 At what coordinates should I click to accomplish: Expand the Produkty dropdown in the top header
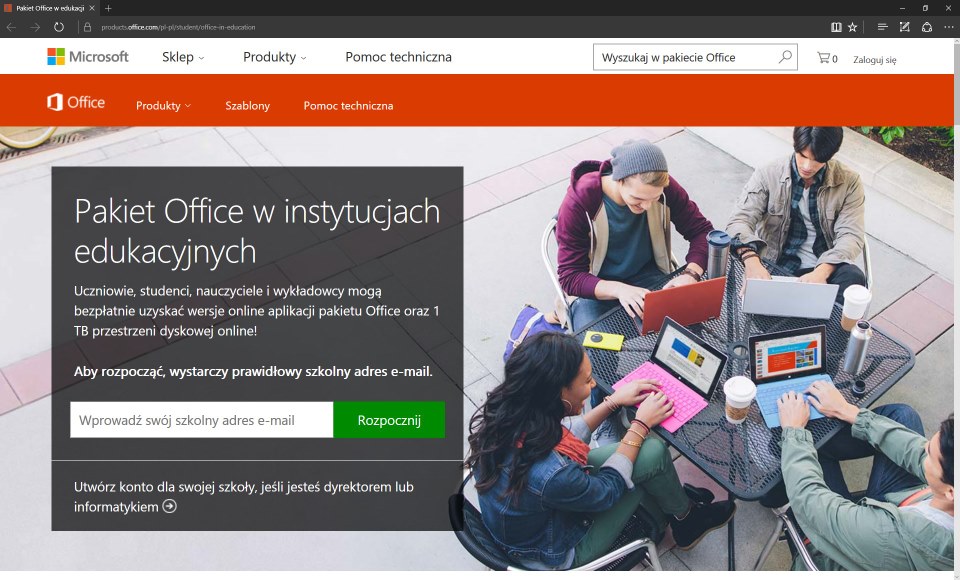click(275, 57)
